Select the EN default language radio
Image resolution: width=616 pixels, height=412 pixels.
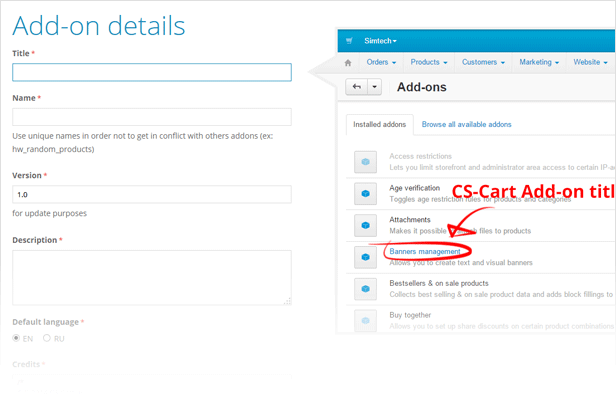coord(17,339)
